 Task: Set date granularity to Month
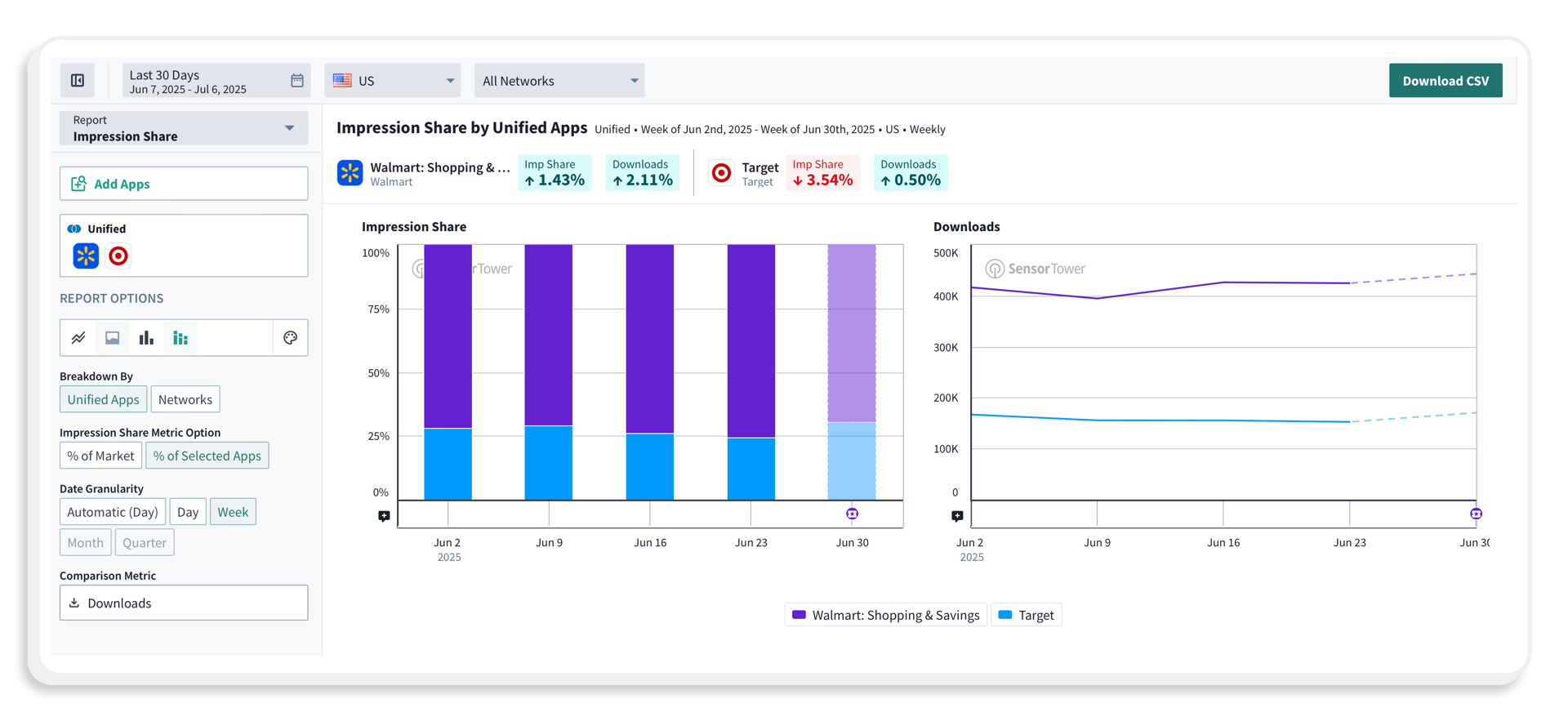(85, 543)
